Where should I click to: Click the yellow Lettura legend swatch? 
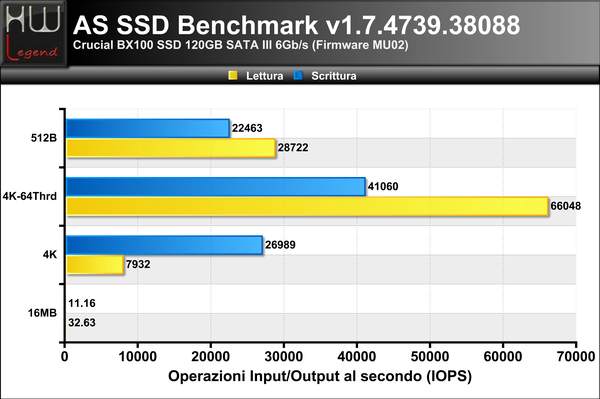(x=233, y=75)
